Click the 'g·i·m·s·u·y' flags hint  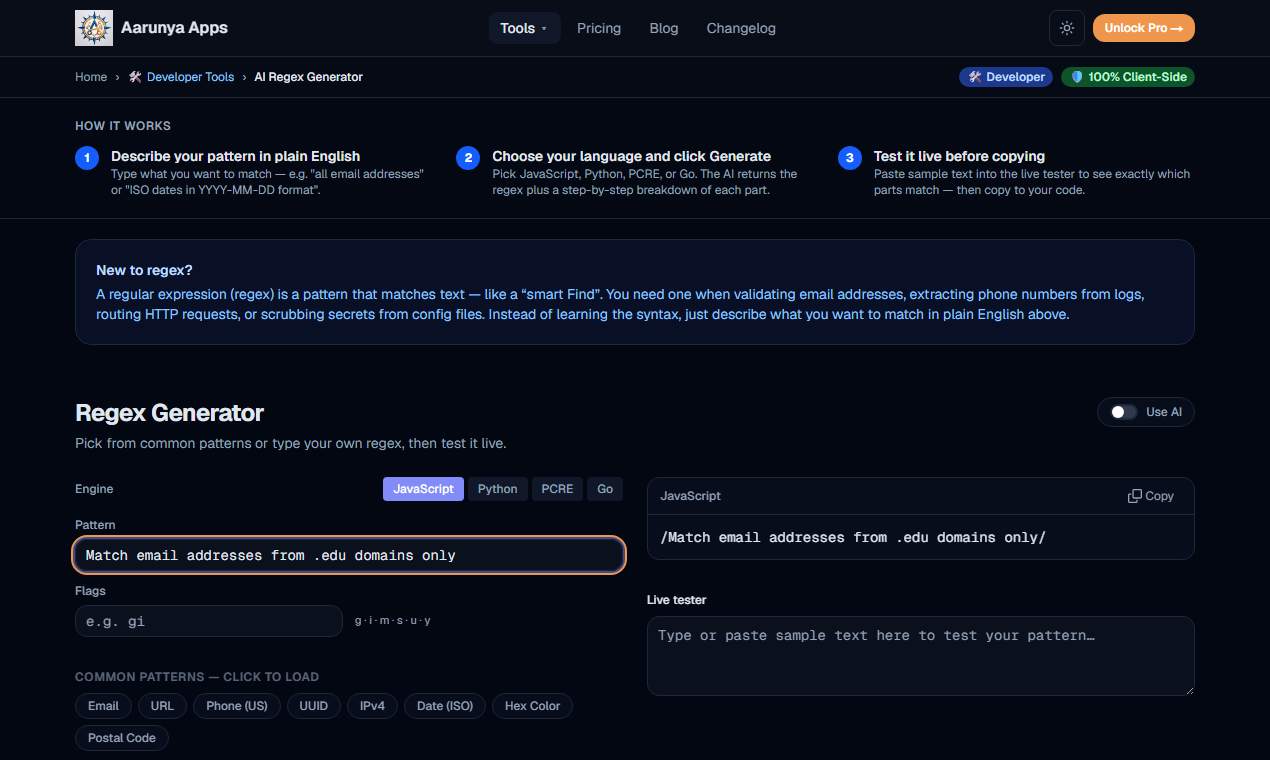[393, 621]
